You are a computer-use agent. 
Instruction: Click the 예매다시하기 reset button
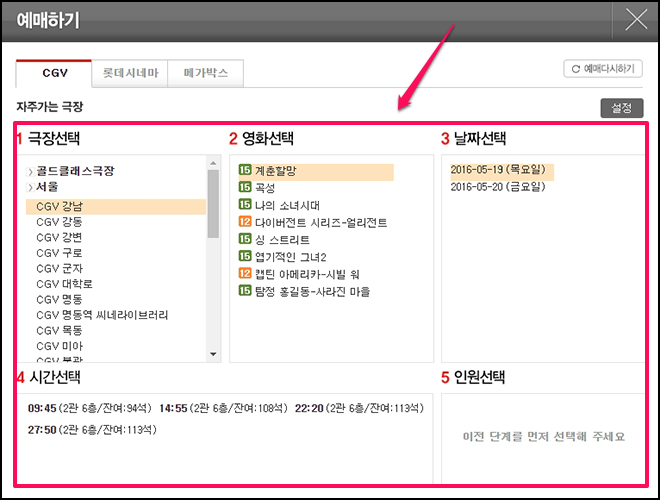click(x=603, y=69)
